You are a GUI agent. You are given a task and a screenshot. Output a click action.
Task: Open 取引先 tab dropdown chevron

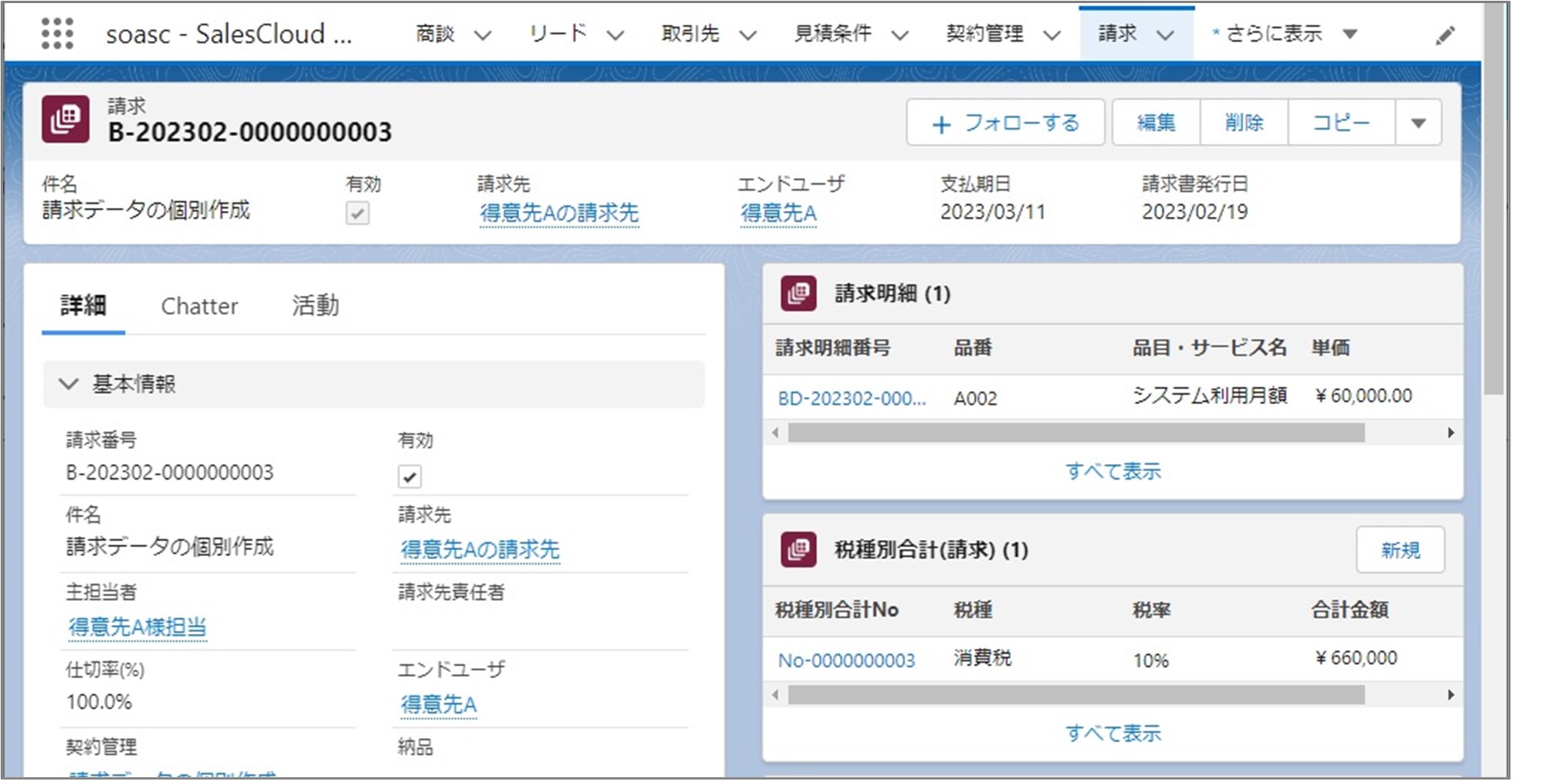tap(747, 35)
